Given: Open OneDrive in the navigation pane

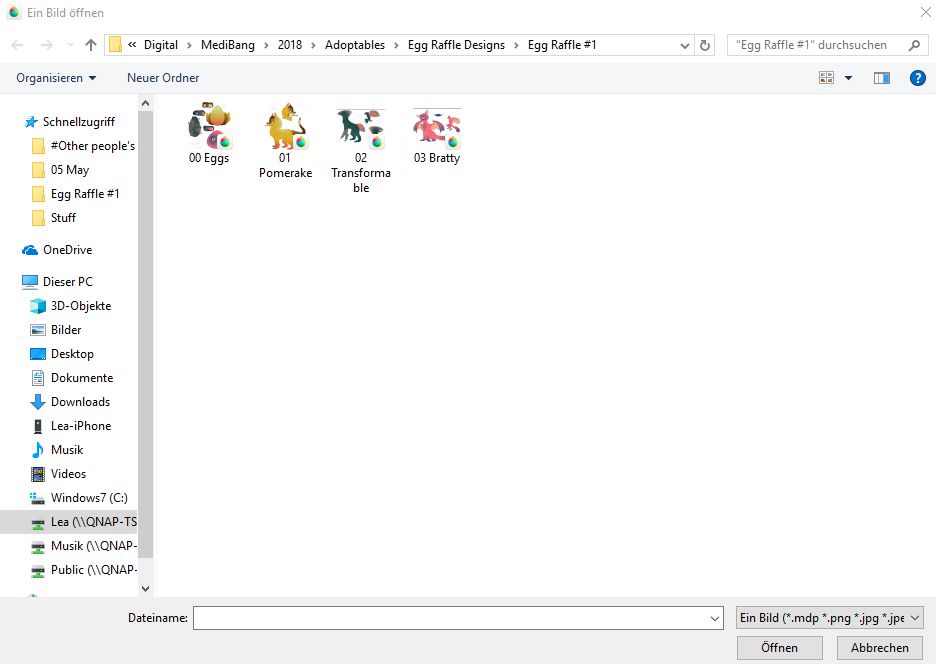Looking at the screenshot, I should (x=67, y=250).
